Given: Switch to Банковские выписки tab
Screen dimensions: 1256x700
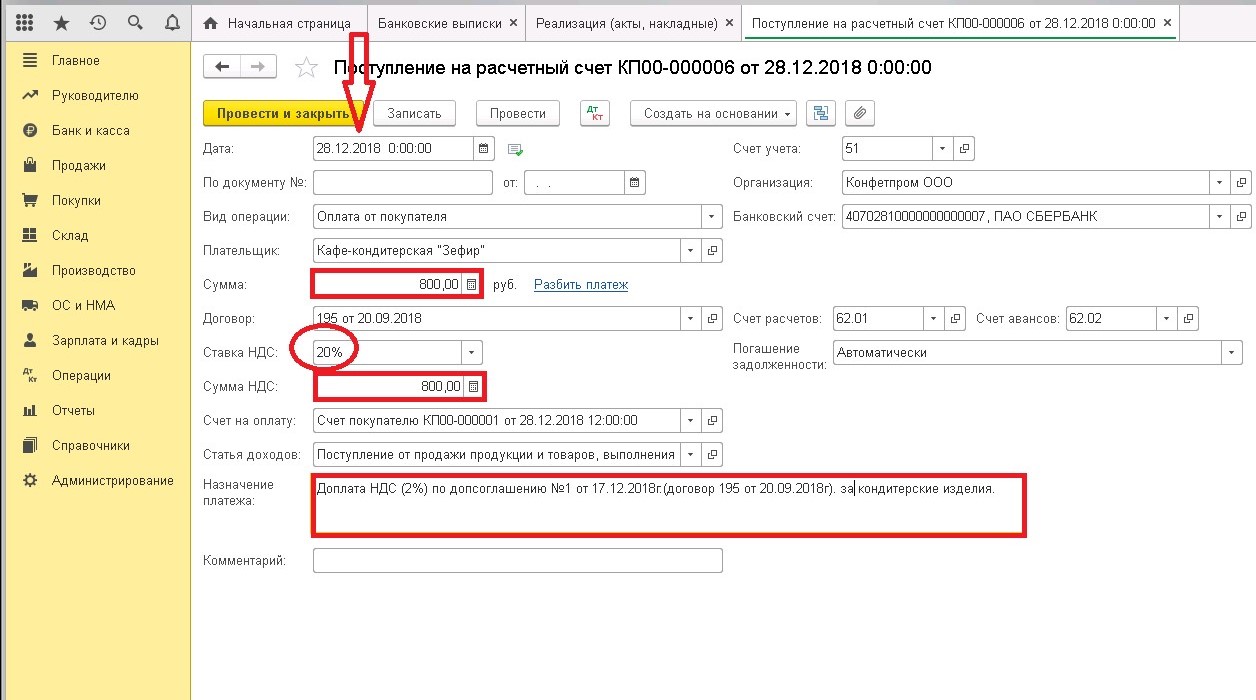Looking at the screenshot, I should click(447, 22).
